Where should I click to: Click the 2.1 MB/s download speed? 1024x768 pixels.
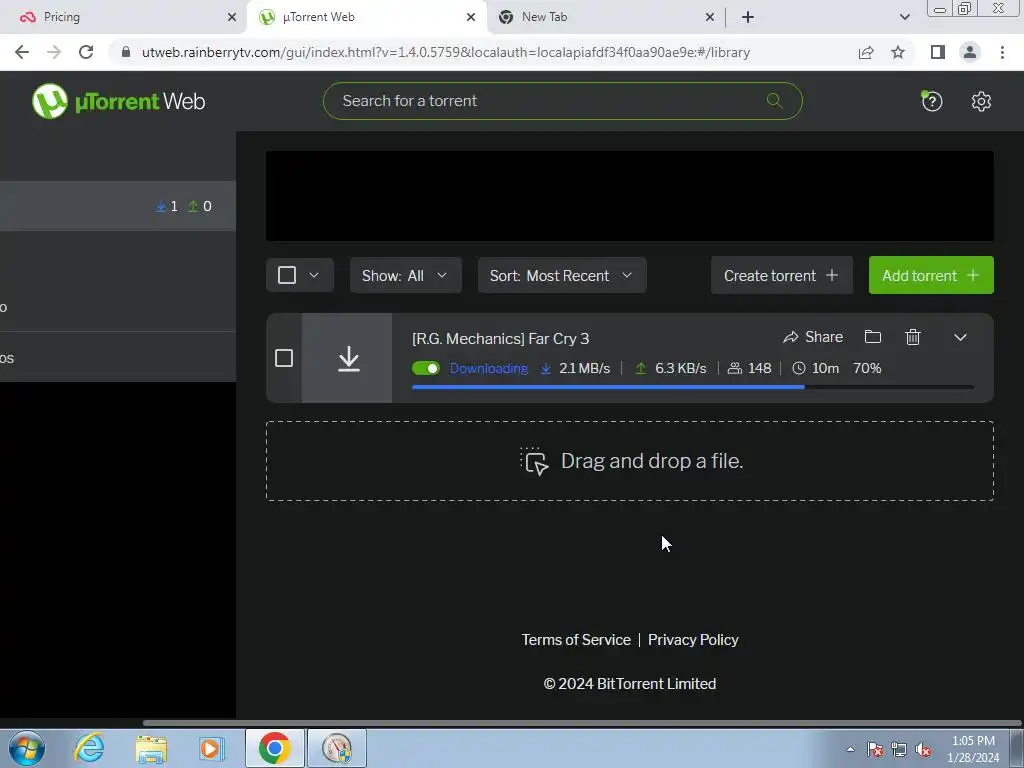pyautogui.click(x=584, y=368)
